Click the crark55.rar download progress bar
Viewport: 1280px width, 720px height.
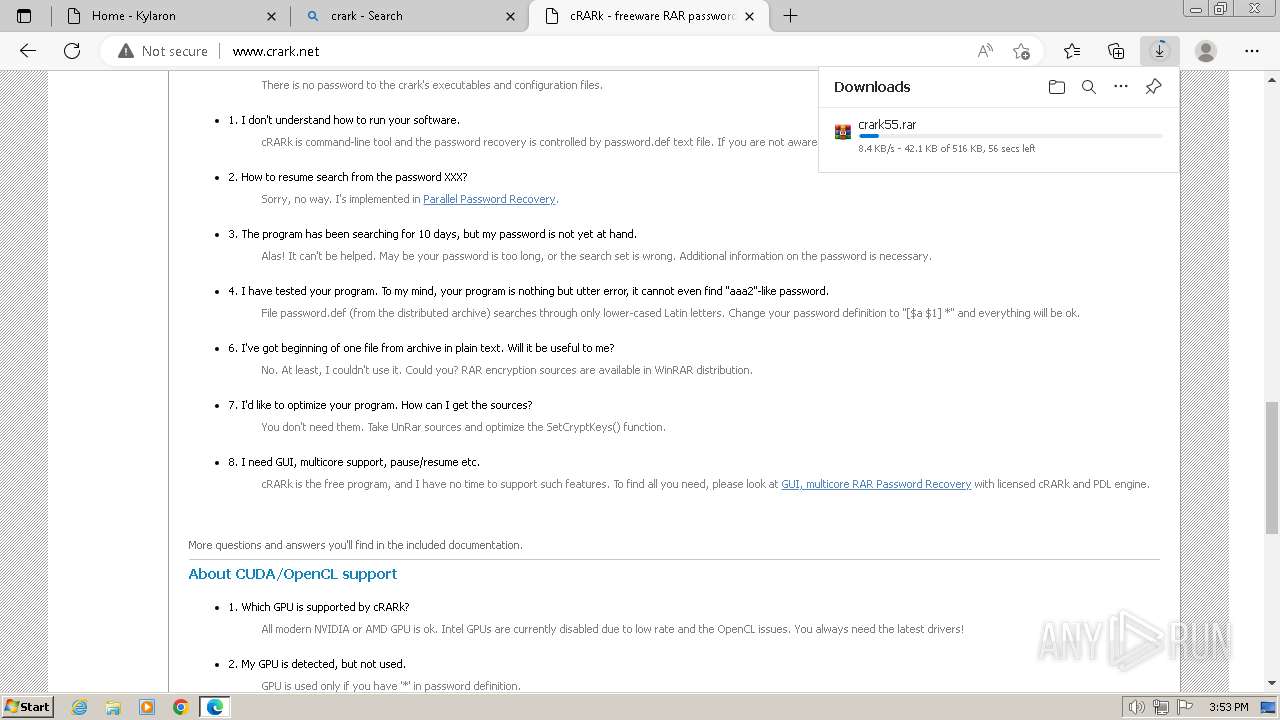pyautogui.click(x=1010, y=136)
